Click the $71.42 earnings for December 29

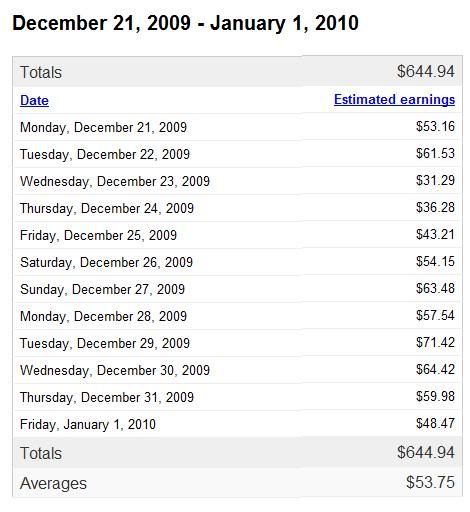[435, 342]
